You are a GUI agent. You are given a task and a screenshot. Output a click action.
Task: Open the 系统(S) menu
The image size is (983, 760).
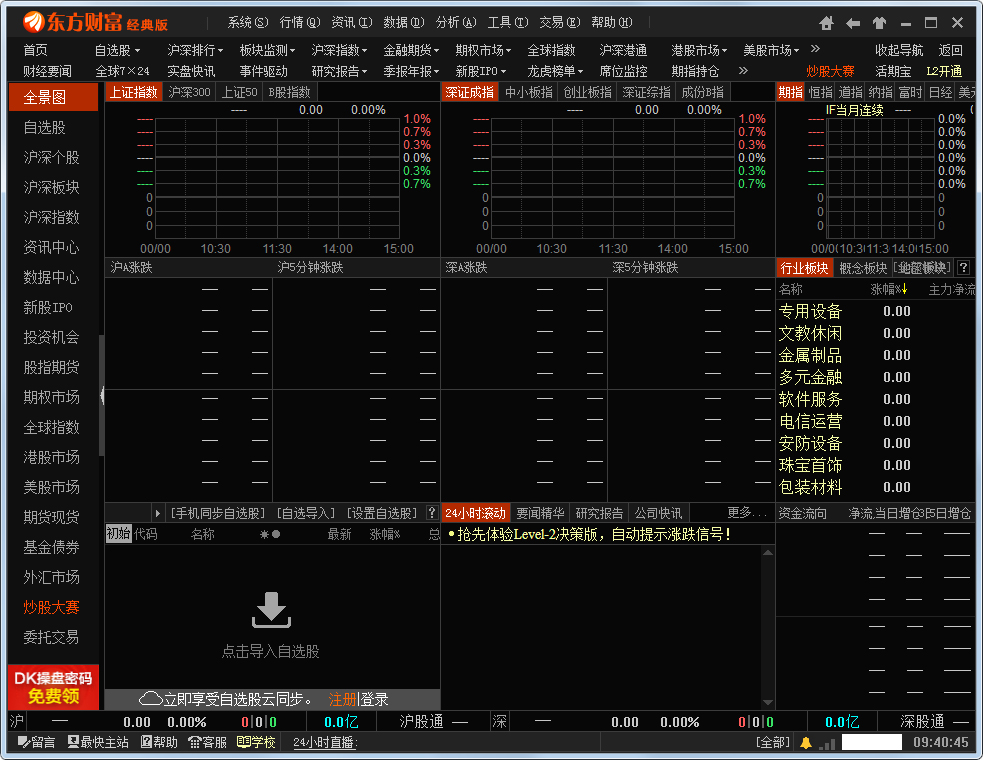(248, 23)
